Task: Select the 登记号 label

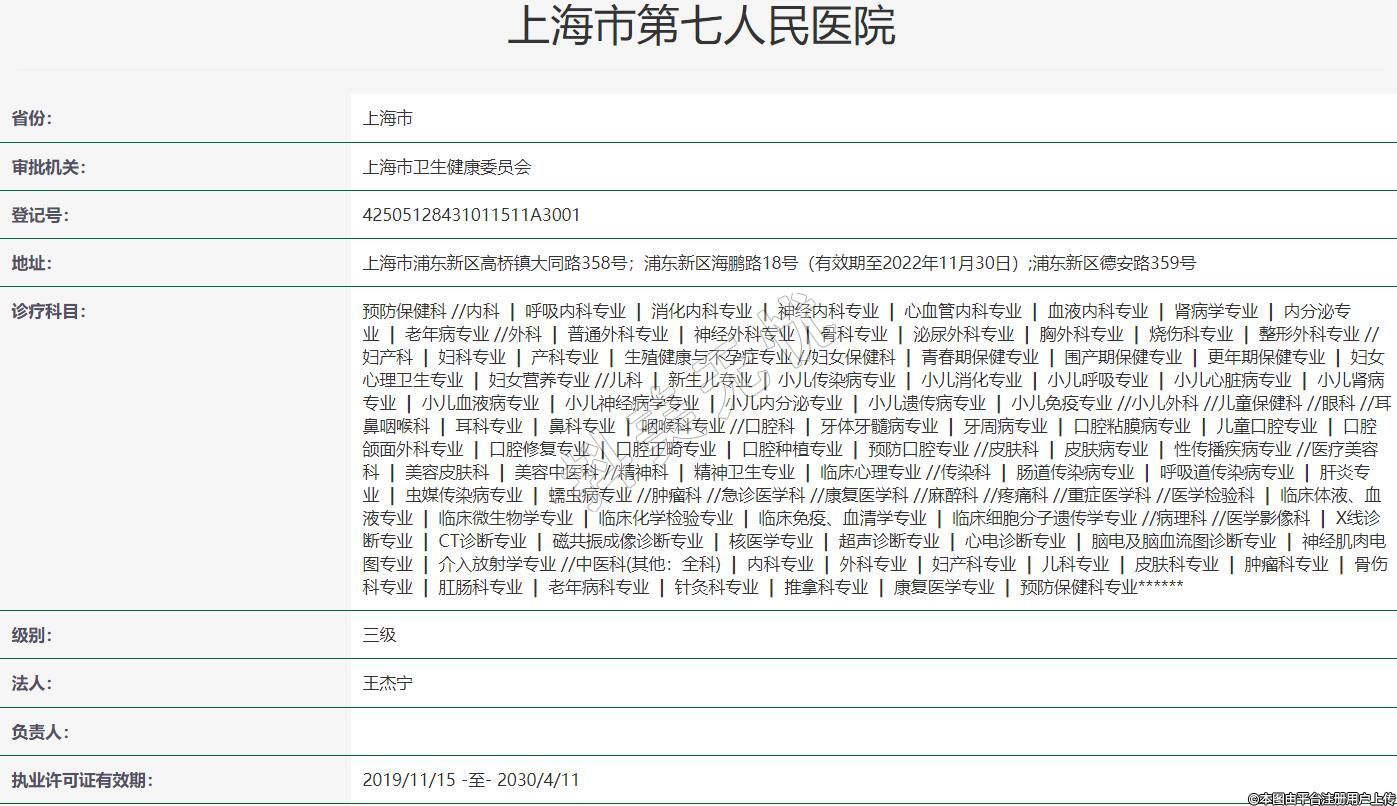Action: [39, 215]
